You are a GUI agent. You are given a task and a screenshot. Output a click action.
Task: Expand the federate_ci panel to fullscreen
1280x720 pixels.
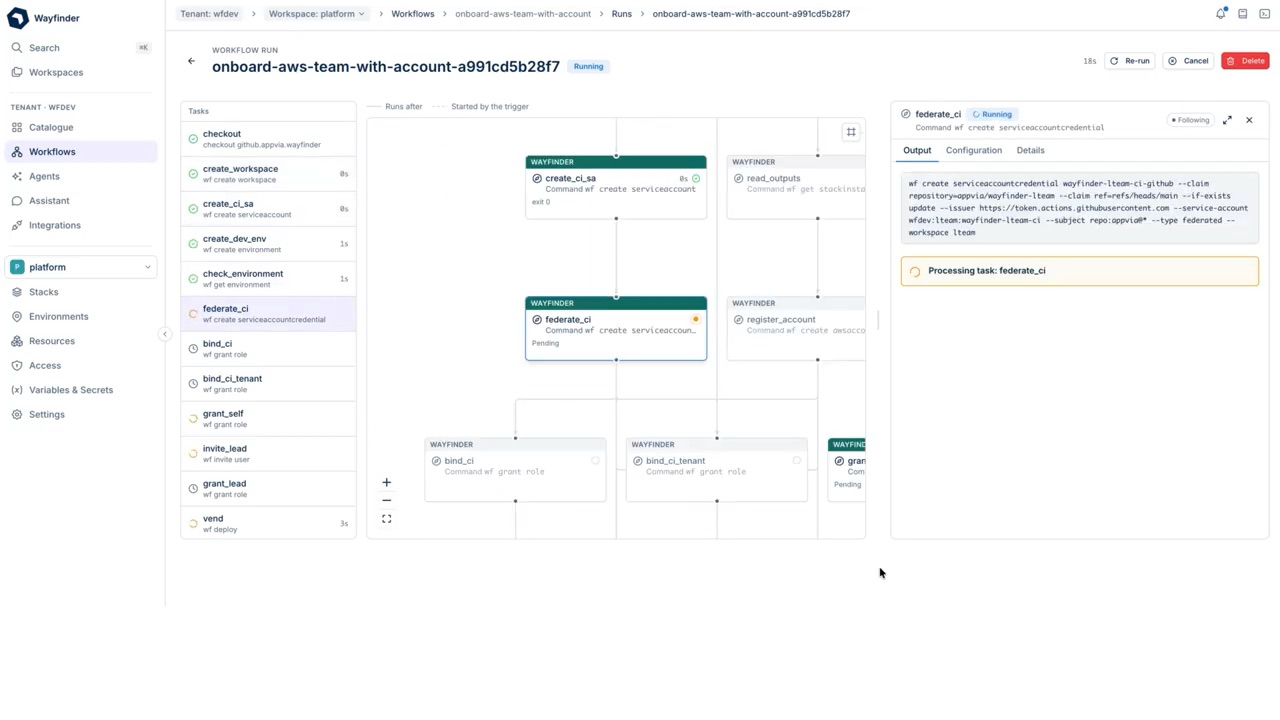pos(1227,120)
